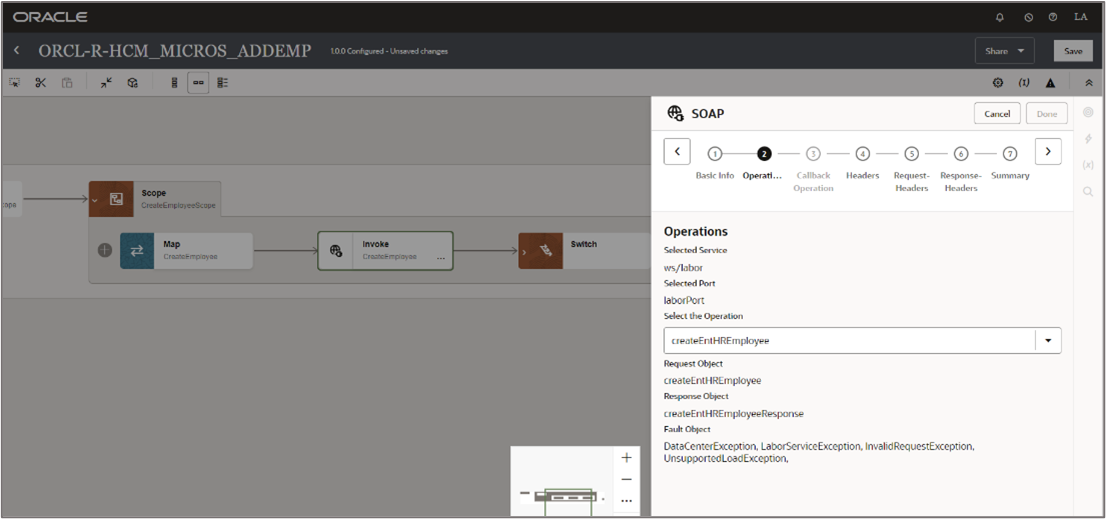Image resolution: width=1106 pixels, height=519 pixels.
Task: Select the Invoke CreateEmployee node
Action: point(385,250)
